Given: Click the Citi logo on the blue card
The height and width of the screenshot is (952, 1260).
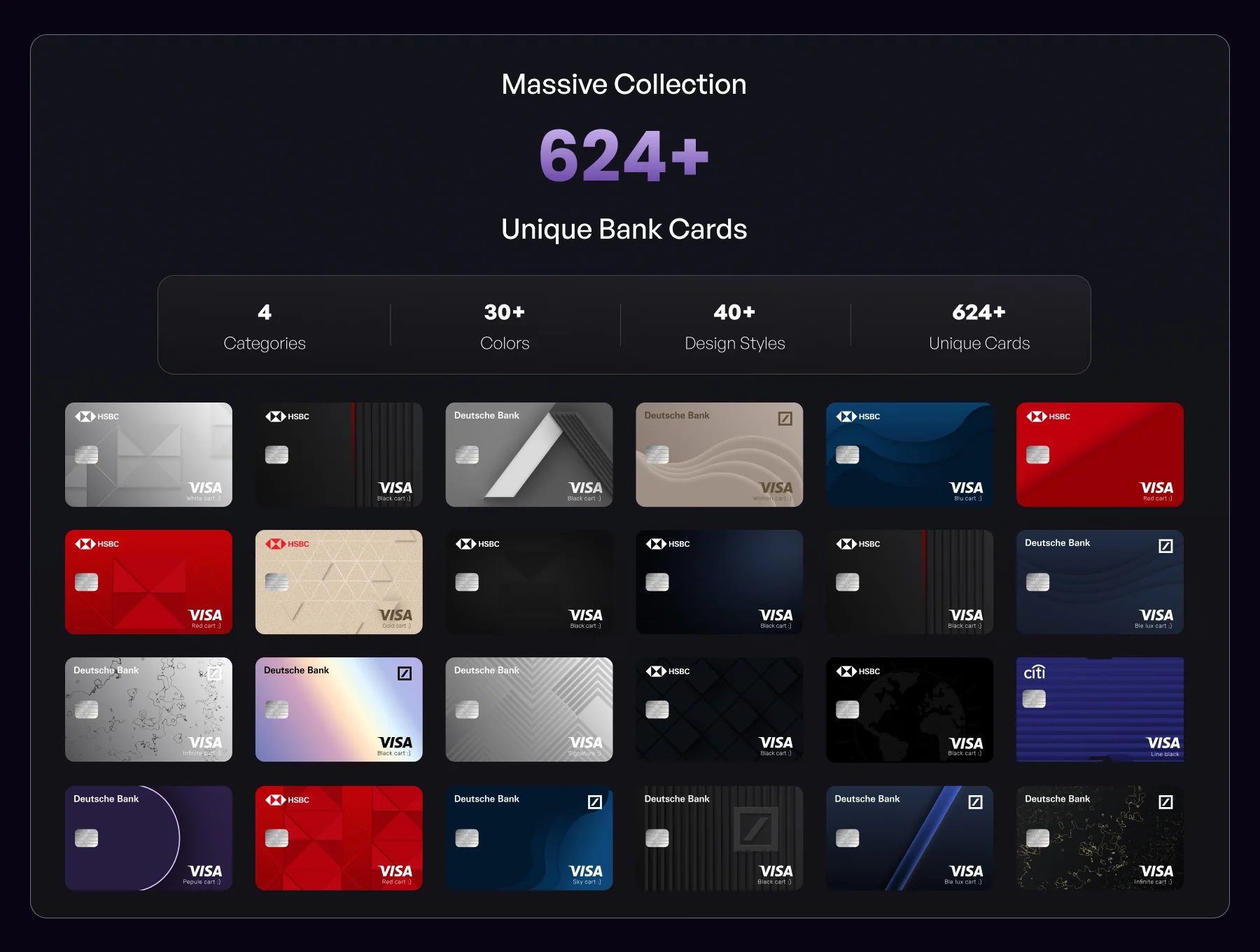Looking at the screenshot, I should (1035, 672).
